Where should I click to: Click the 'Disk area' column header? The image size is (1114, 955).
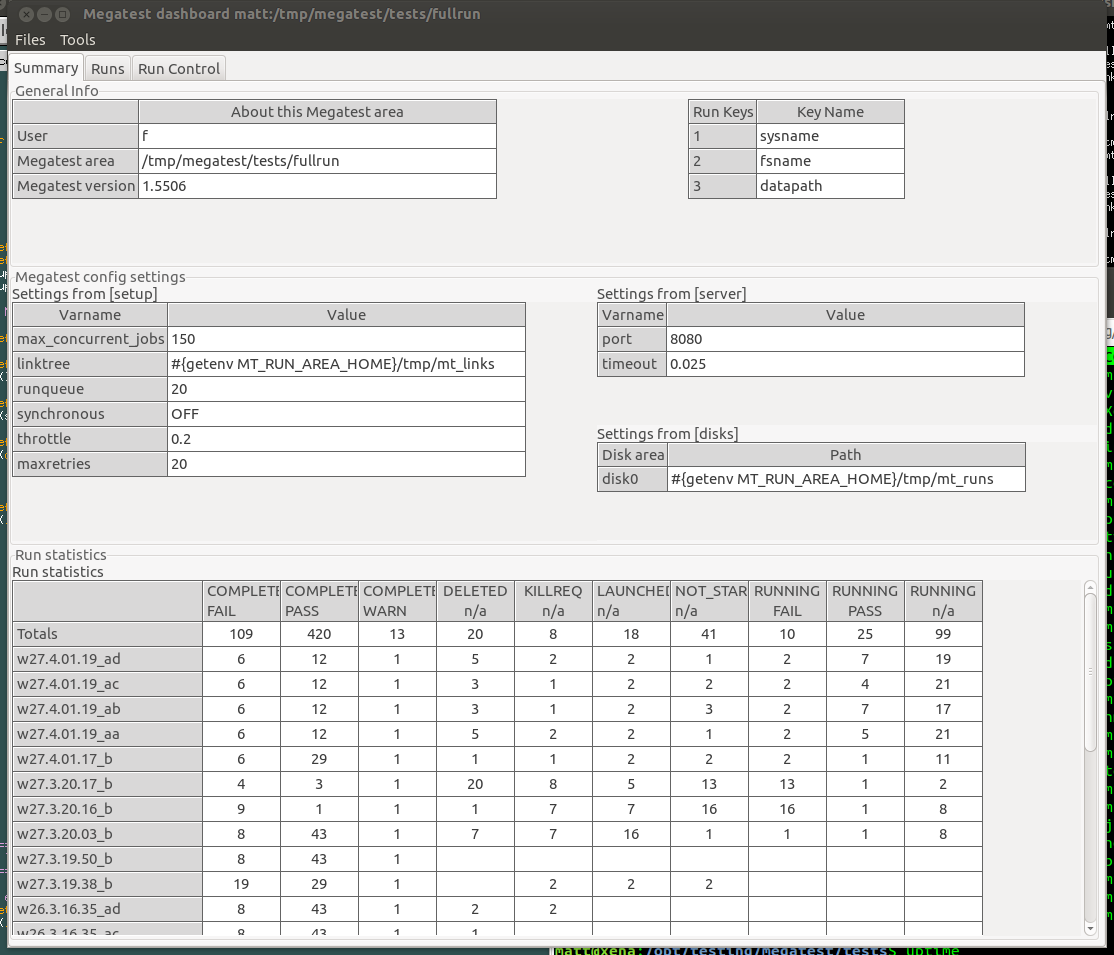(632, 455)
